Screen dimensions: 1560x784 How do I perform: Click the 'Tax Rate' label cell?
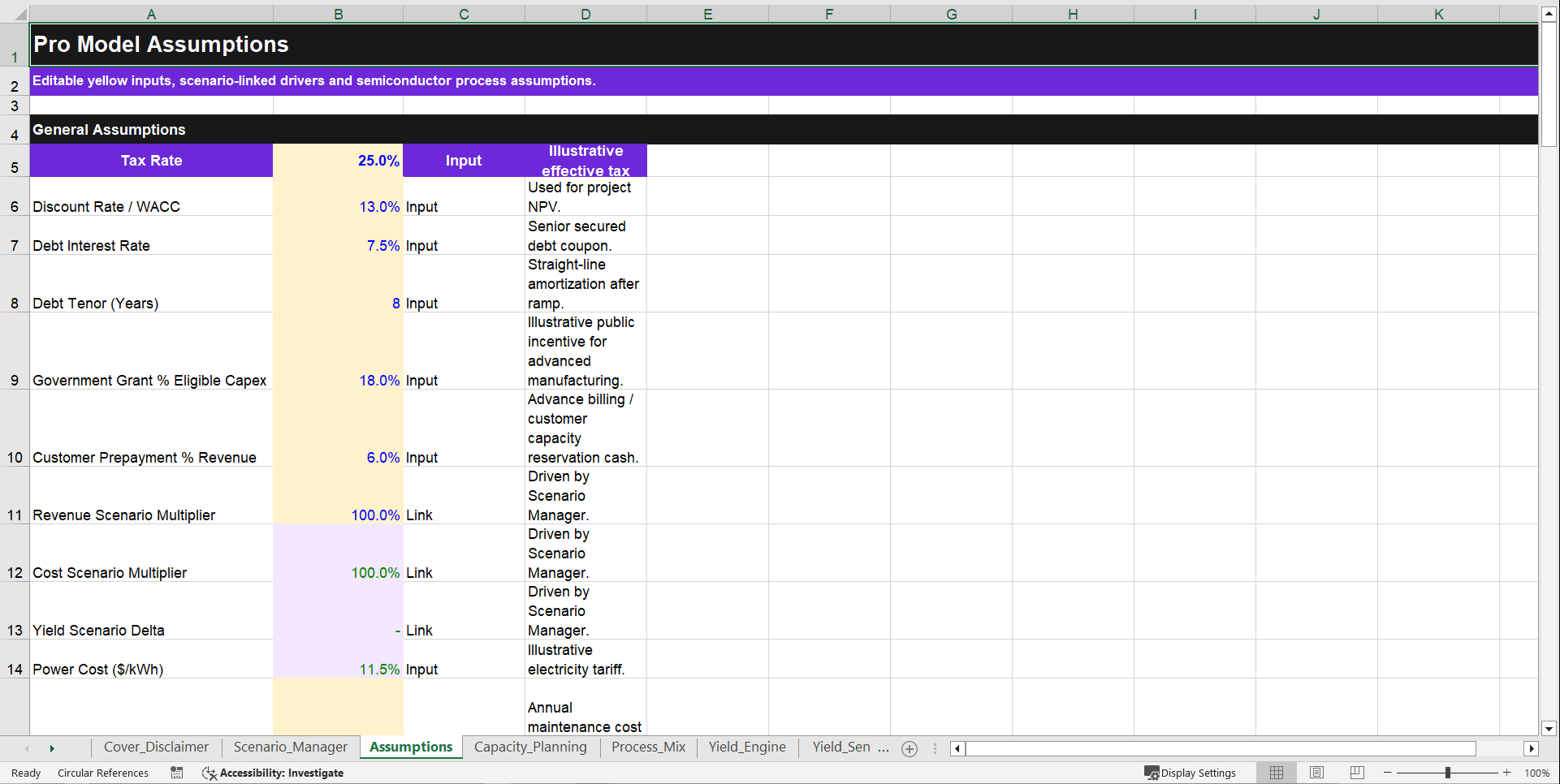[x=151, y=161]
